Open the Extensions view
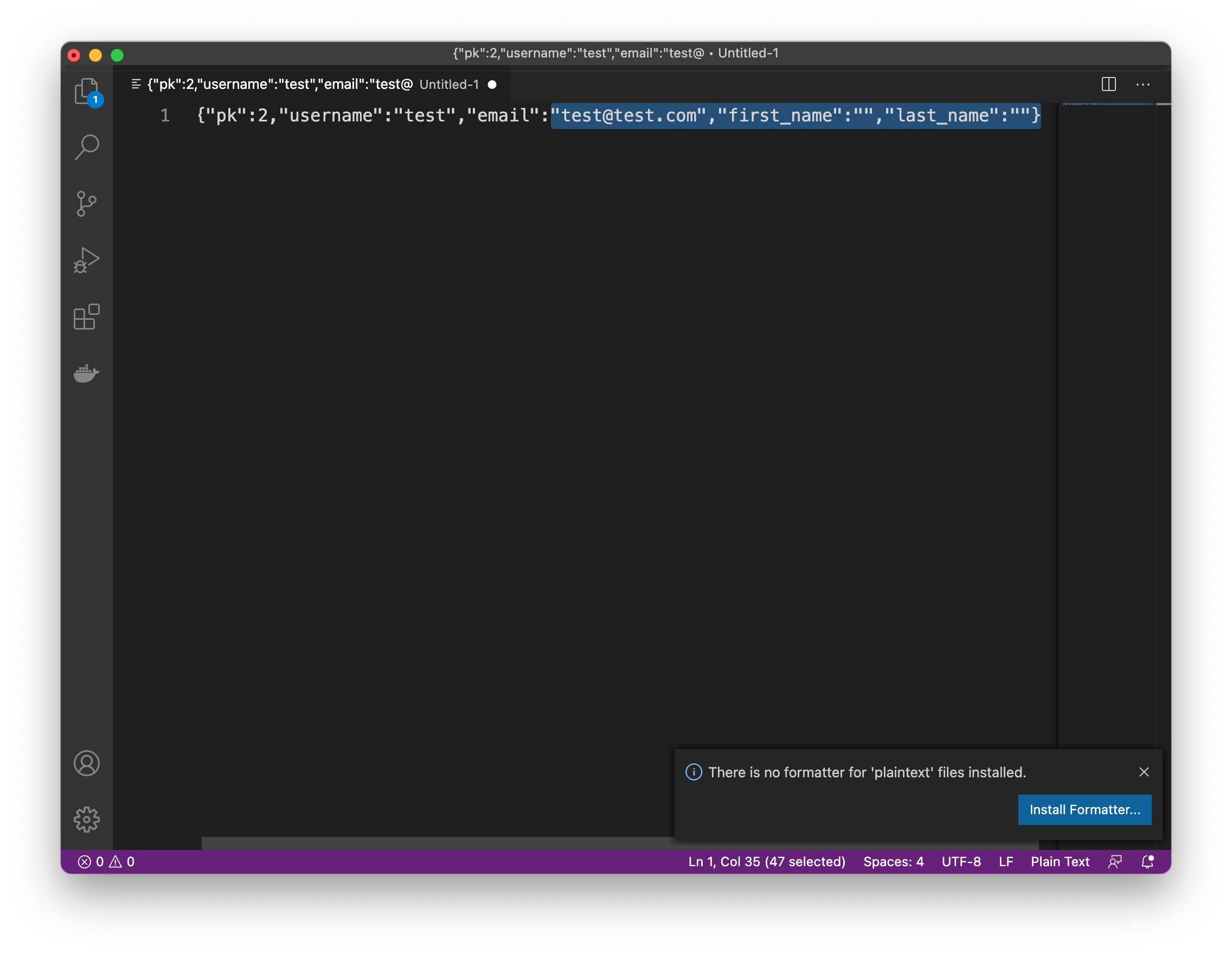This screenshot has height=954, width=1232. tap(86, 317)
